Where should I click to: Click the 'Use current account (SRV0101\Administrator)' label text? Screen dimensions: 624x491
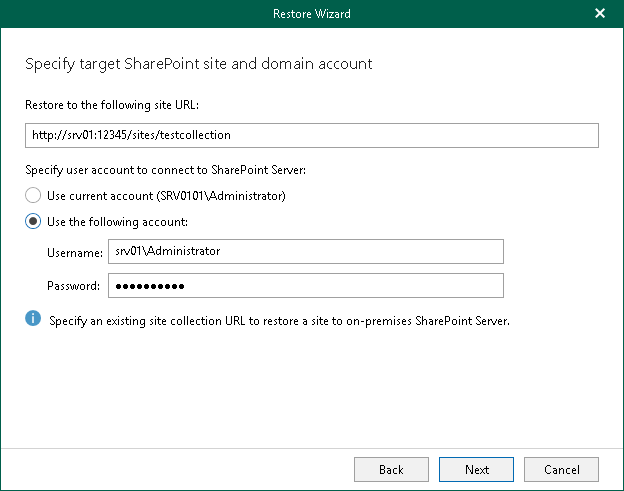[166, 196]
